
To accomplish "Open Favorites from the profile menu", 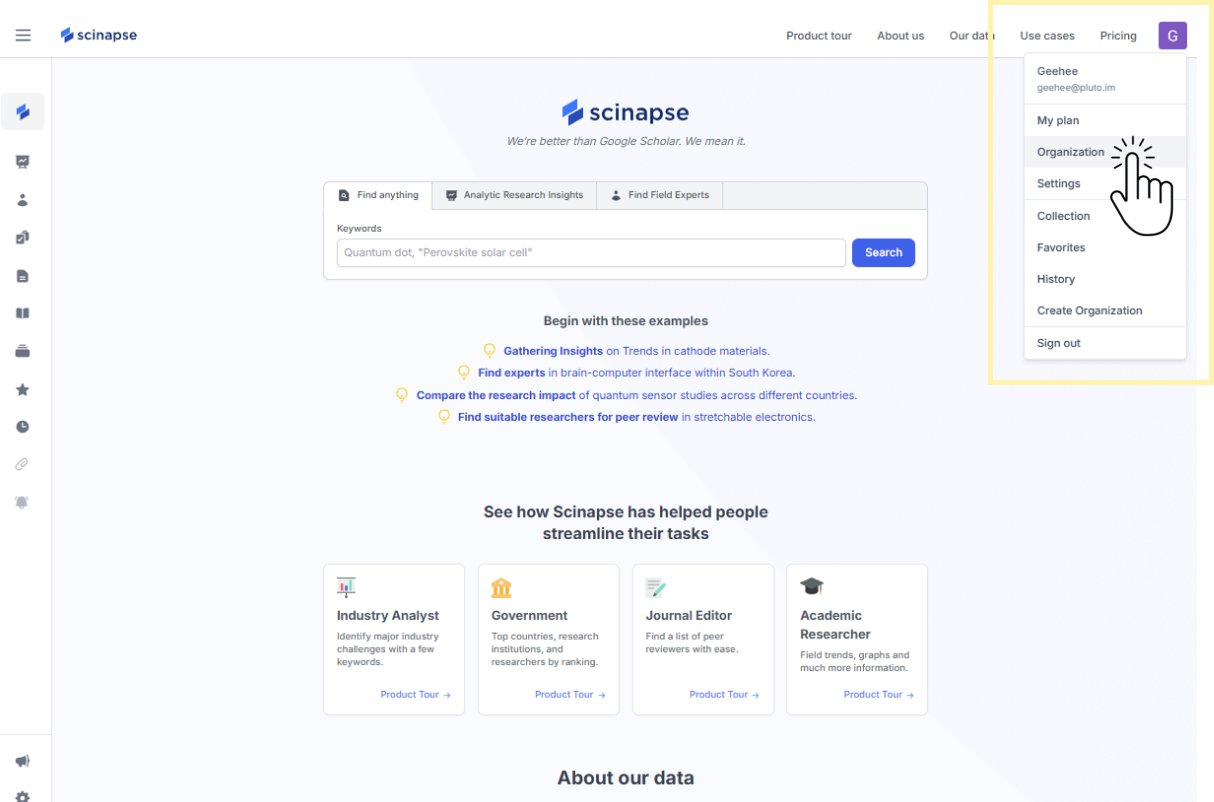I will point(1105,247).
